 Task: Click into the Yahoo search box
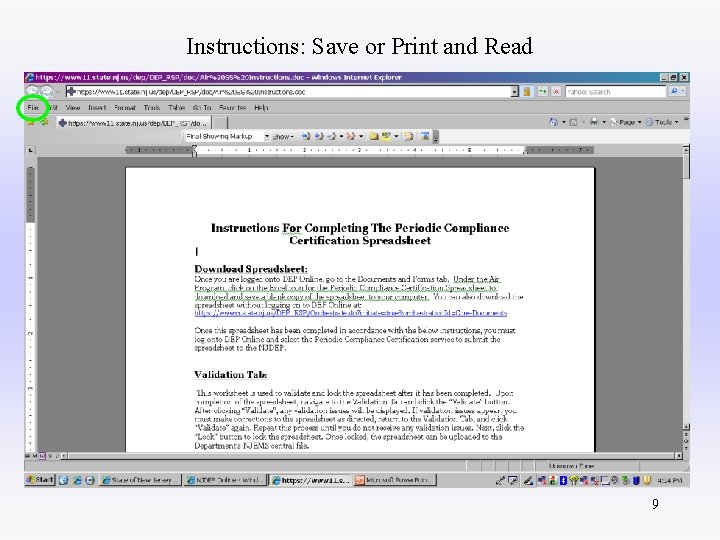(615, 92)
